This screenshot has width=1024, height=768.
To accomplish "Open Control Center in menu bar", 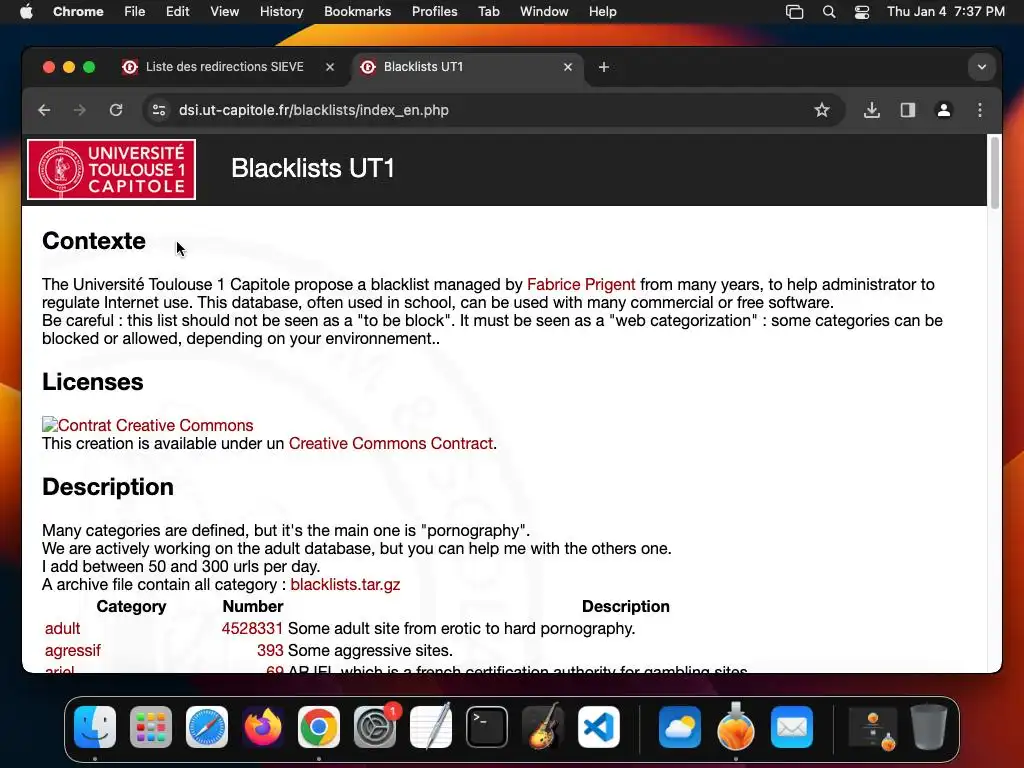I will pyautogui.click(x=862, y=12).
